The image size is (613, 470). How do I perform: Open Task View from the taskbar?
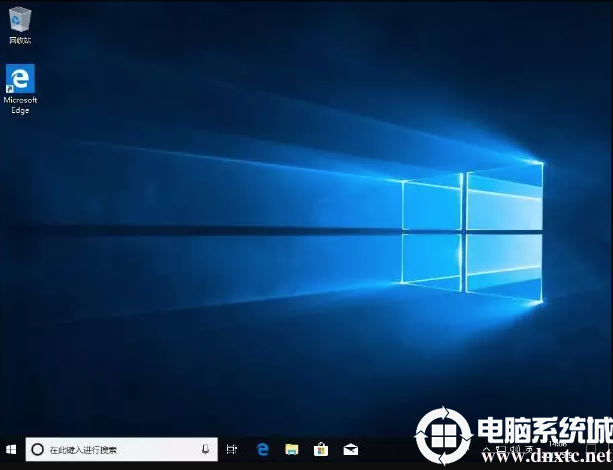click(x=232, y=450)
